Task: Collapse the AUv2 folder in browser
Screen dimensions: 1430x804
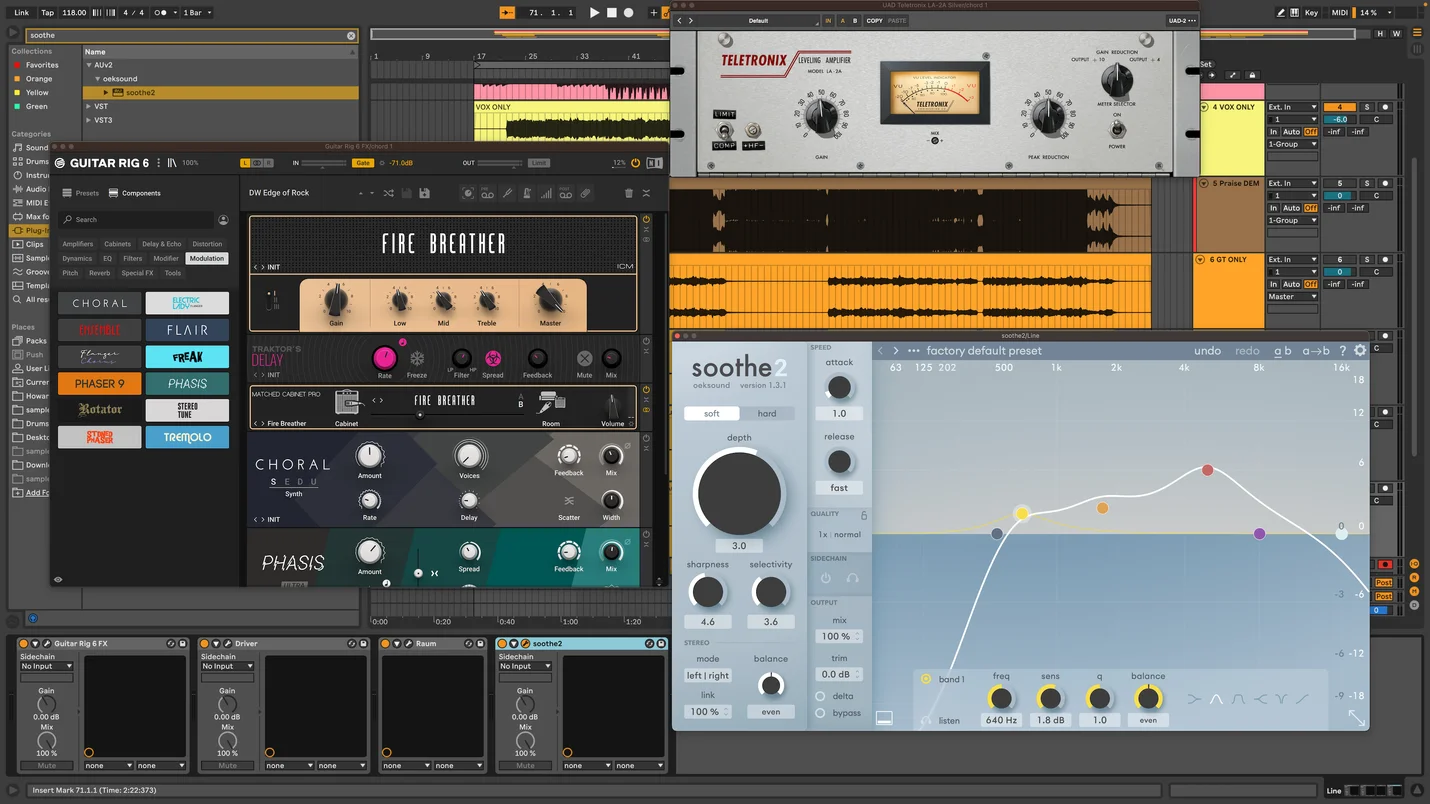Action: 89,64
